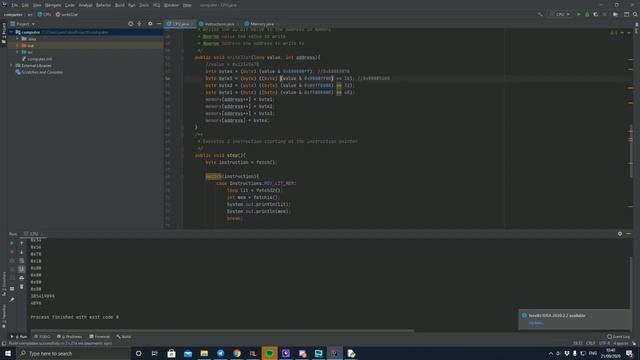Open the Navigate menu

pyautogui.click(x=53, y=5)
